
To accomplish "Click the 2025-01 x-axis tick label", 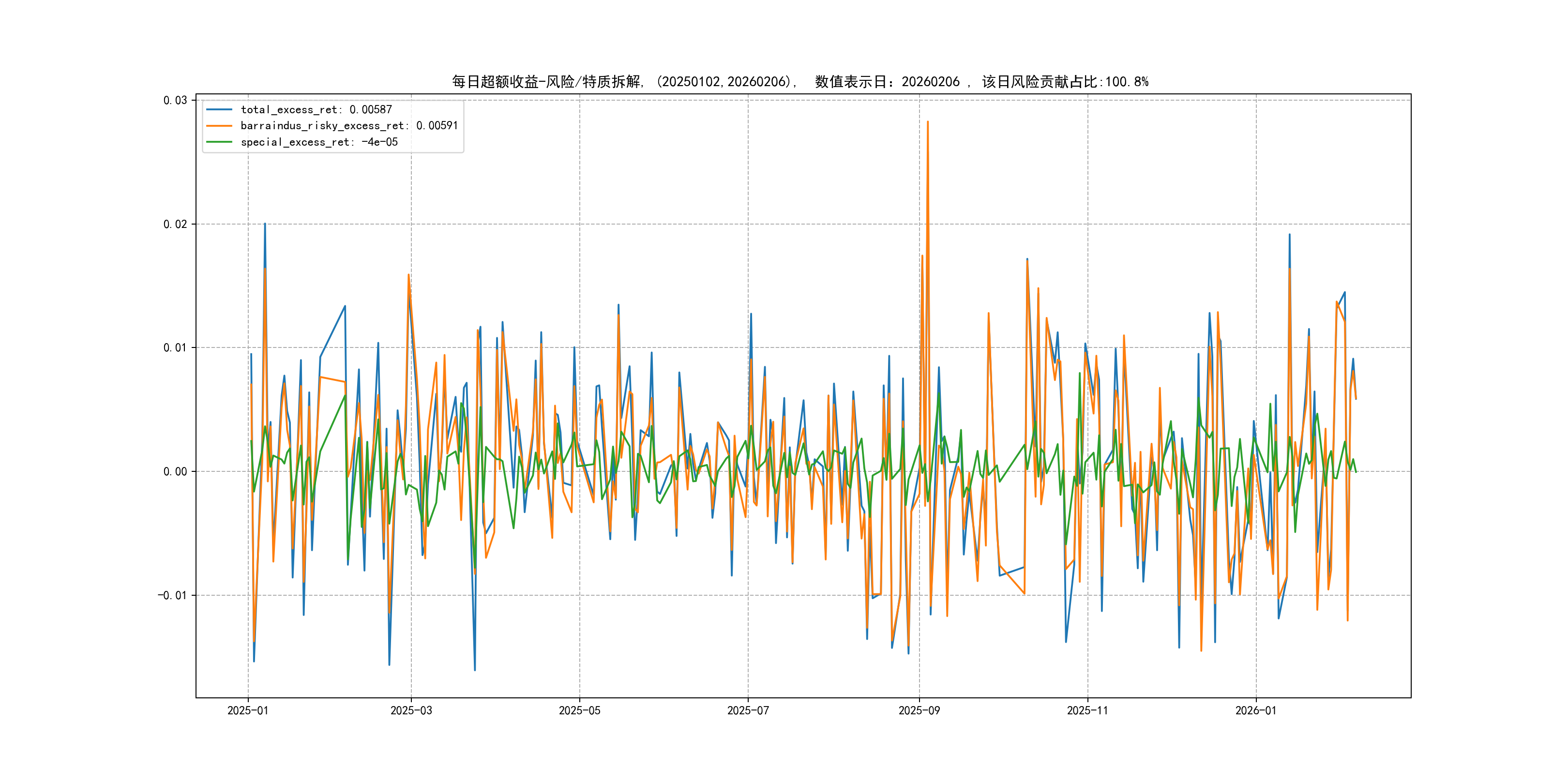I will (248, 710).
